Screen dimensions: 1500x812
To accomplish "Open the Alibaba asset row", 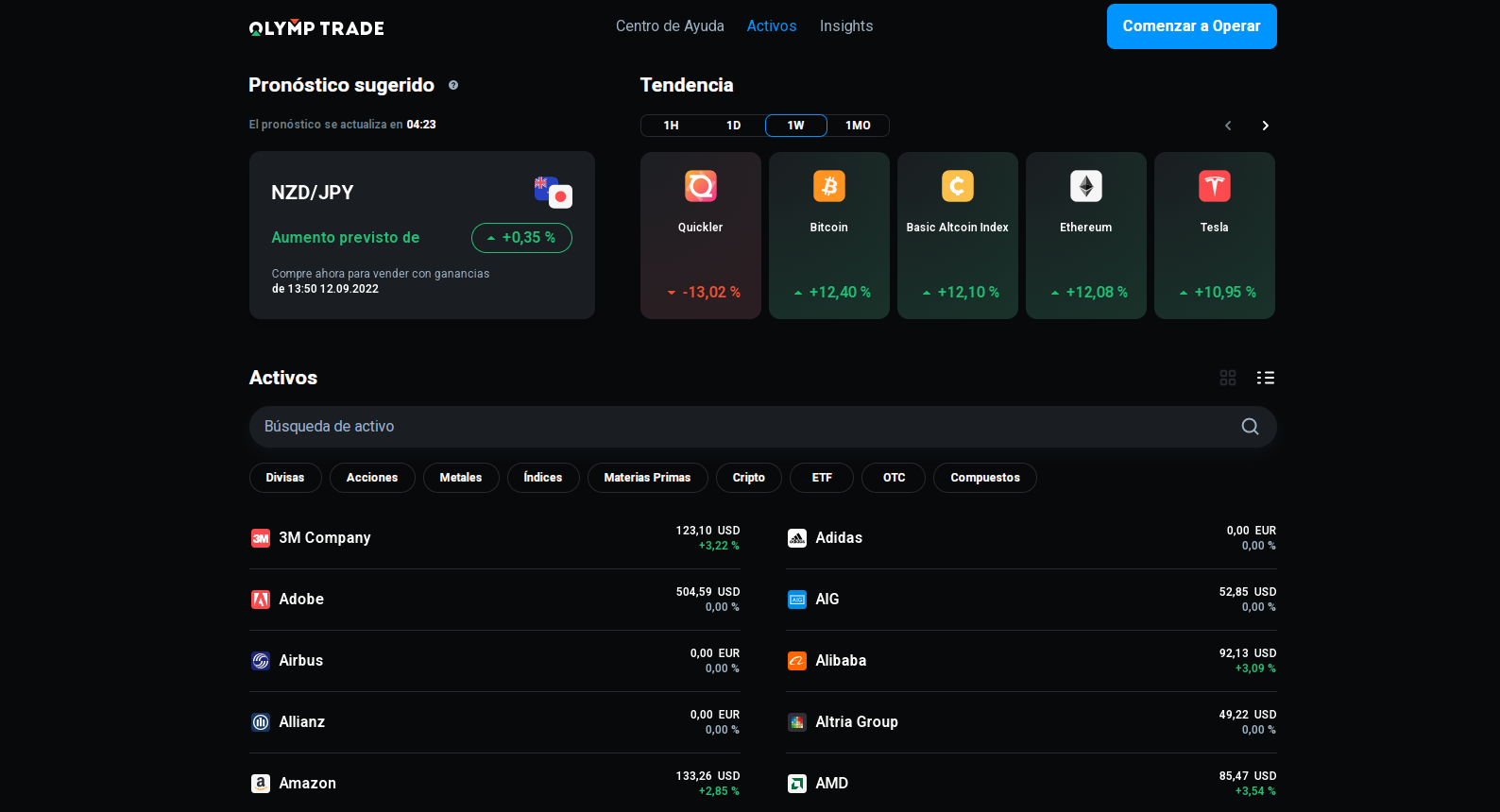I will point(1031,661).
